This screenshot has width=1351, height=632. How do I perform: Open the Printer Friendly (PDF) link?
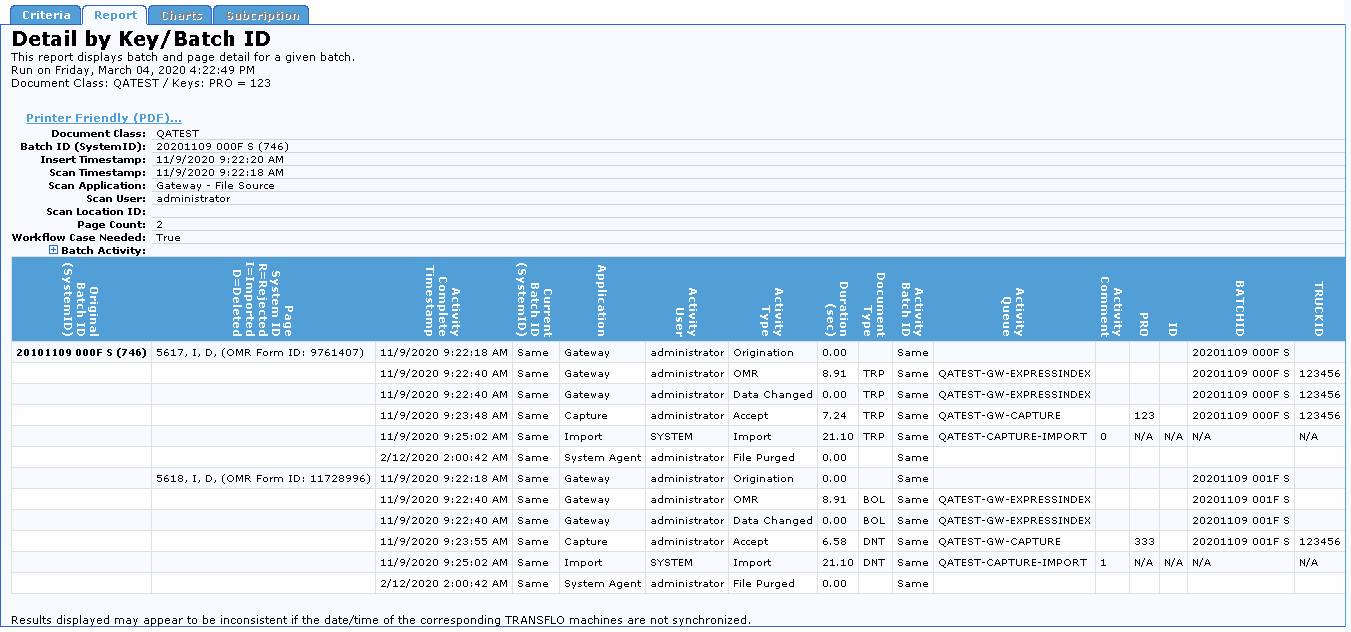(104, 118)
